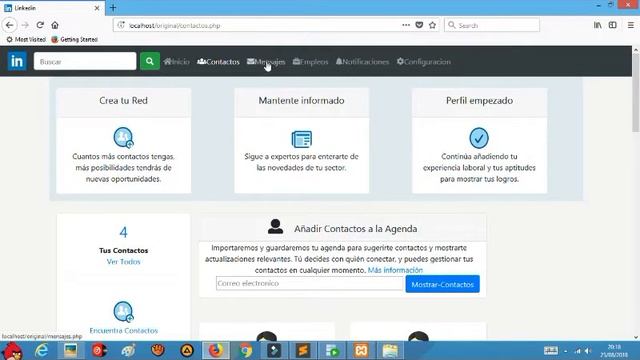Reload the page with the refresh icon
The width and height of the screenshot is (640, 360).
(x=40, y=25)
